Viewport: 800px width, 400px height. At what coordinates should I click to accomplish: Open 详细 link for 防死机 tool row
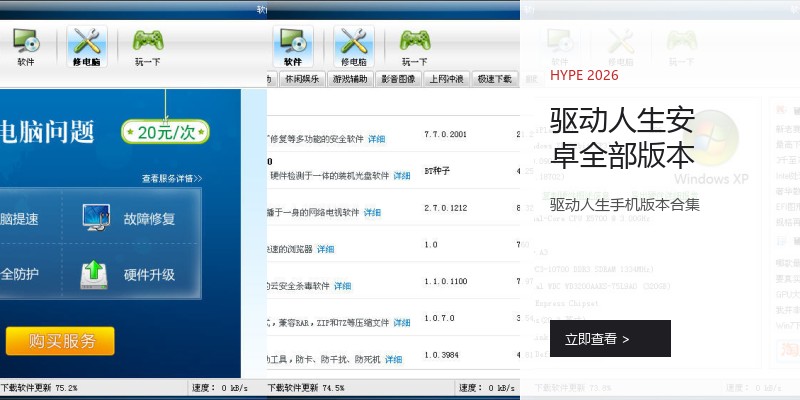pos(393,359)
